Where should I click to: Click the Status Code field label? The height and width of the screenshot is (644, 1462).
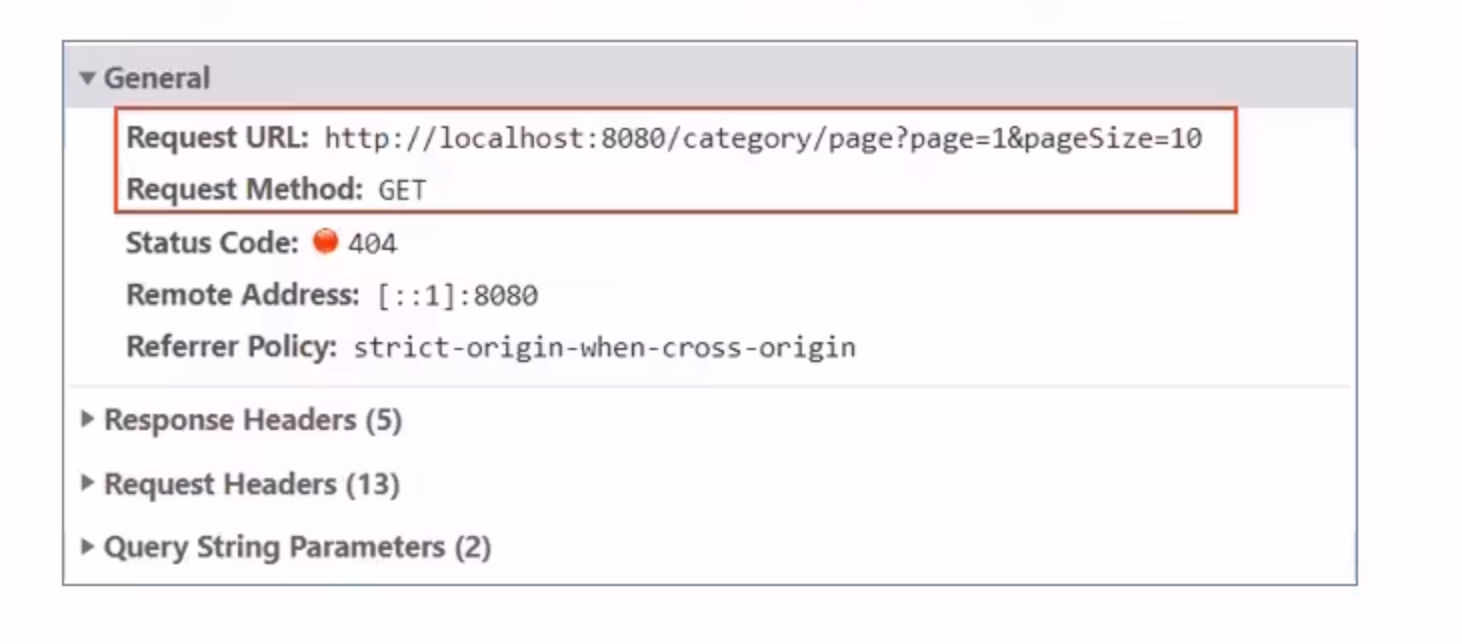(213, 242)
